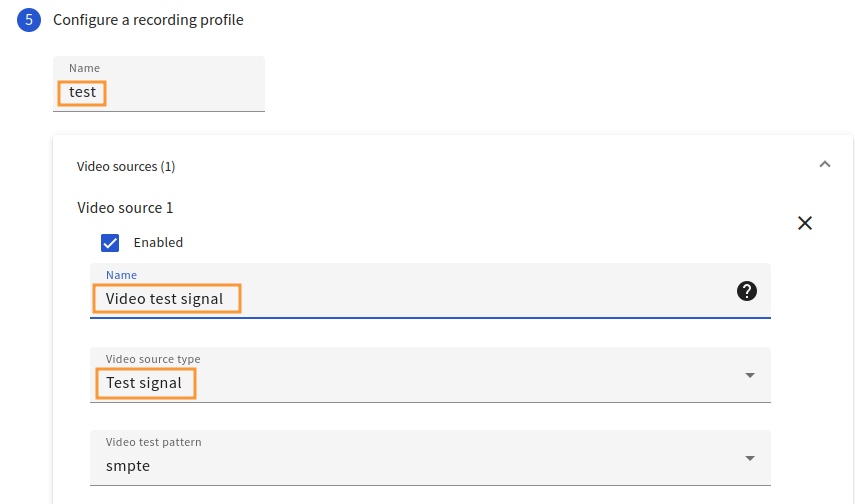Click the Video source type dropdown arrow
This screenshot has height=504, width=855.
point(750,375)
